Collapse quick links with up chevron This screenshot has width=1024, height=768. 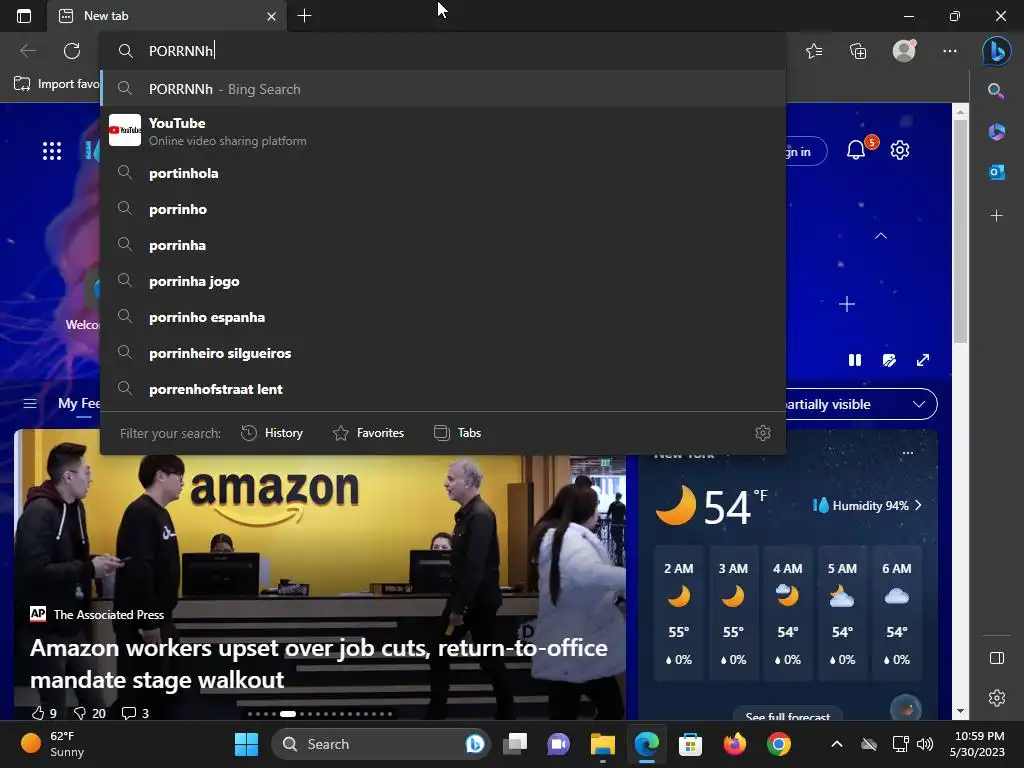click(x=881, y=236)
